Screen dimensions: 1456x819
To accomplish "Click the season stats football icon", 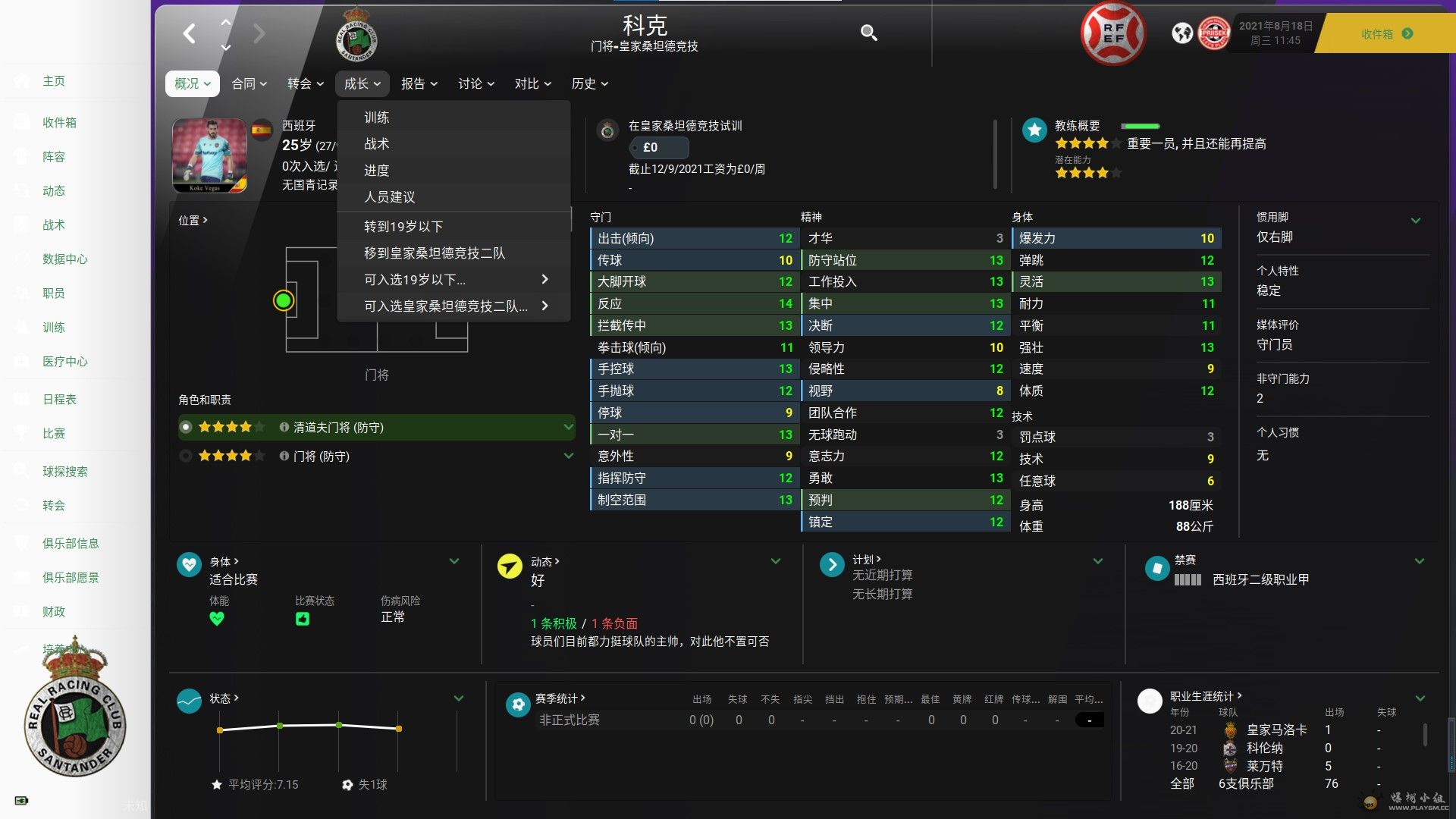I will [x=519, y=704].
